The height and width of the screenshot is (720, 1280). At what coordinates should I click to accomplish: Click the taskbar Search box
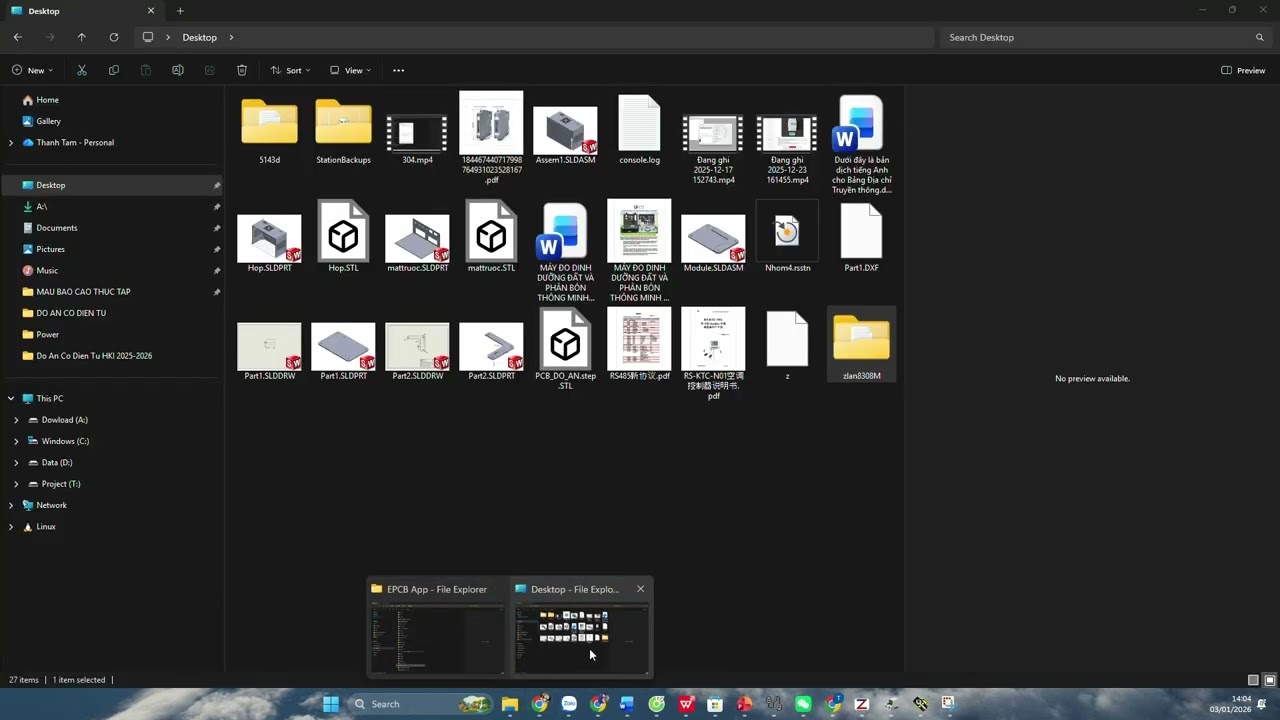tap(421, 704)
